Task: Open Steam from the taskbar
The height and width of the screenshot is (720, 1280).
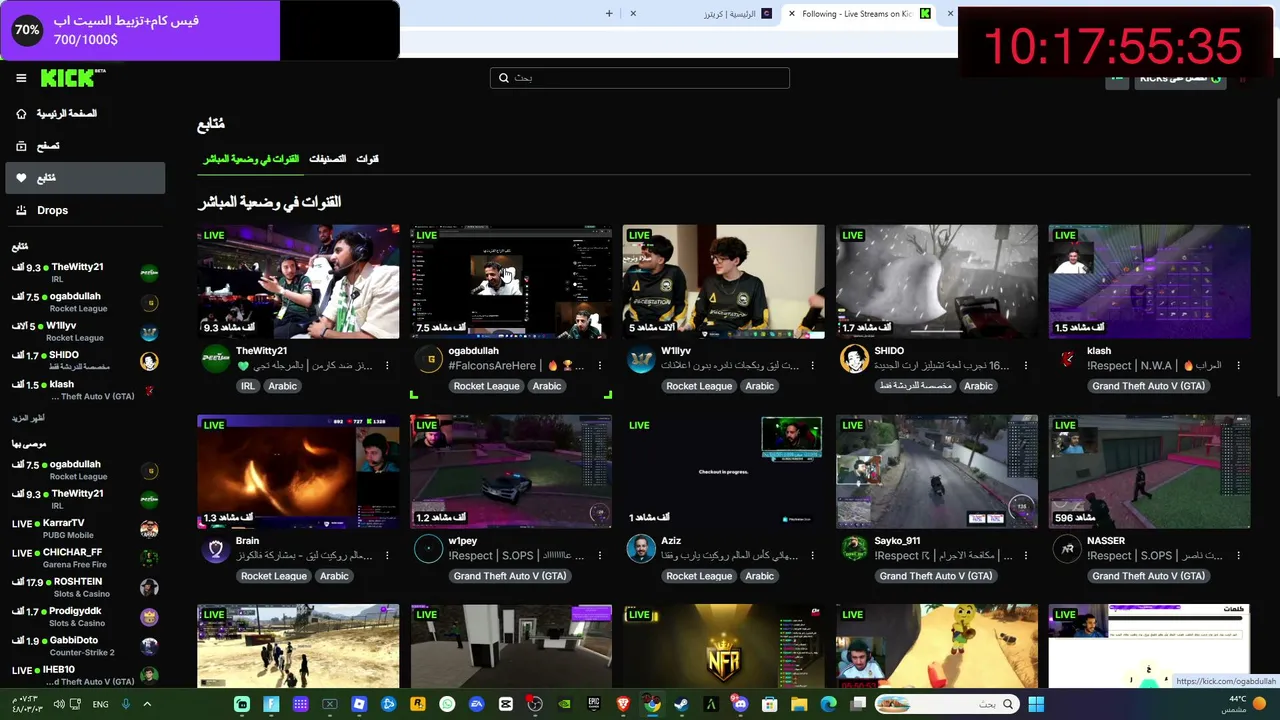Action: click(x=682, y=704)
